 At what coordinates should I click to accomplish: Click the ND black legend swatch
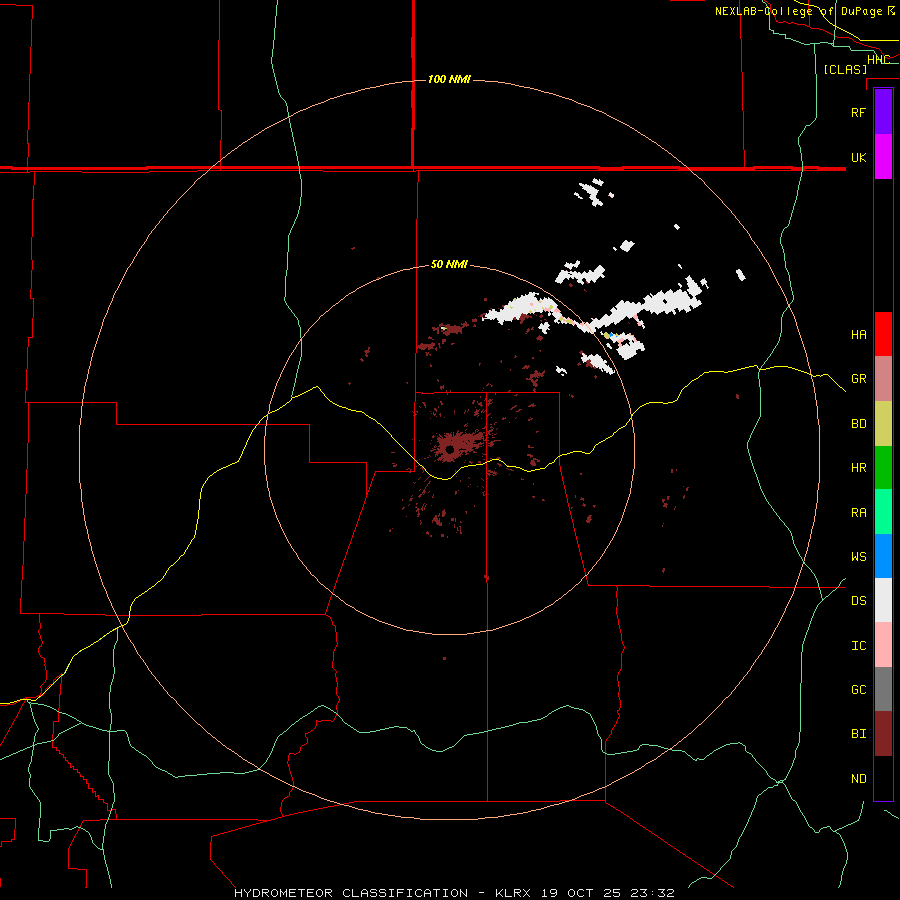tap(883, 778)
